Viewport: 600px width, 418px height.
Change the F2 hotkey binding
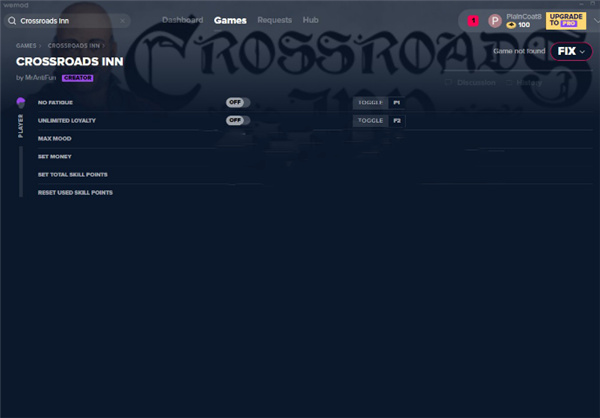coord(396,121)
